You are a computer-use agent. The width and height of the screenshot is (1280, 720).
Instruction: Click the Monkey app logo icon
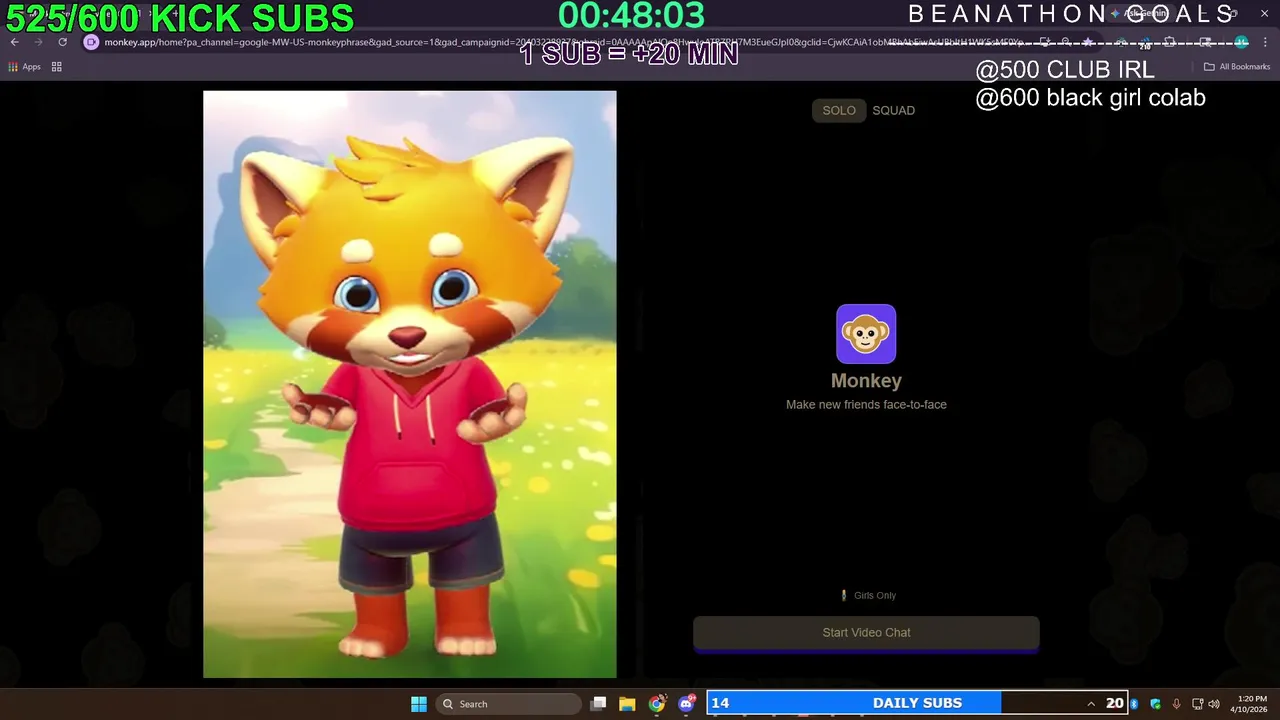pyautogui.click(x=866, y=334)
